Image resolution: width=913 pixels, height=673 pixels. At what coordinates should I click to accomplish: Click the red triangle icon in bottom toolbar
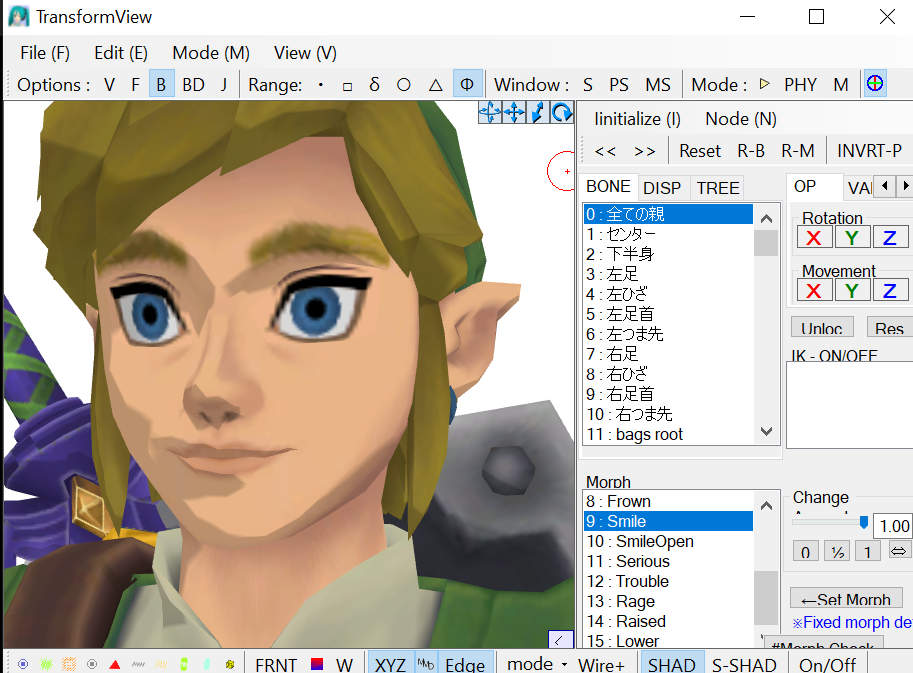pos(115,664)
